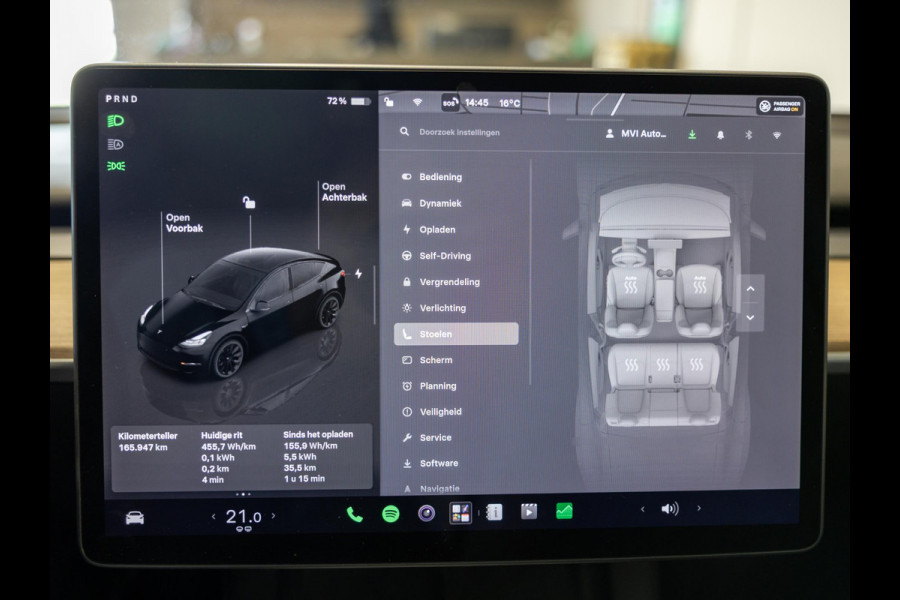
Task: Tap the charging bolt icon near car
Action: pyautogui.click(x=358, y=274)
